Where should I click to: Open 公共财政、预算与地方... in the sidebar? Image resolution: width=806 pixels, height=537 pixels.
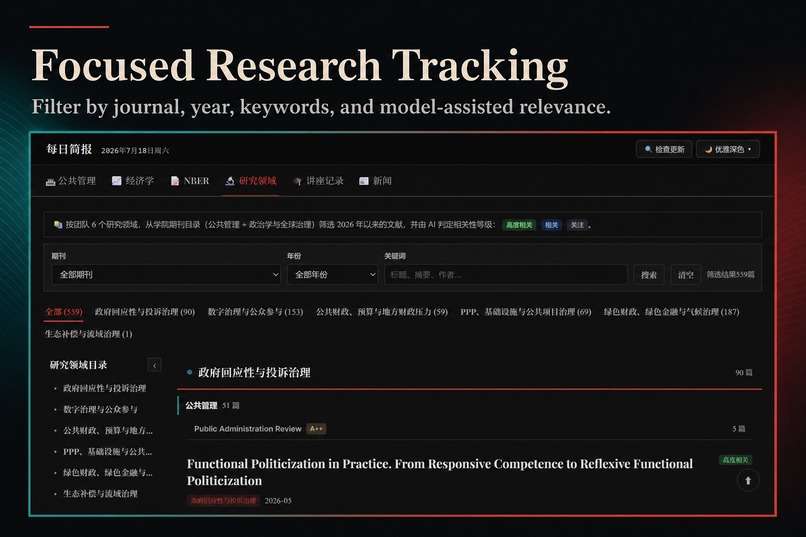[108, 431]
